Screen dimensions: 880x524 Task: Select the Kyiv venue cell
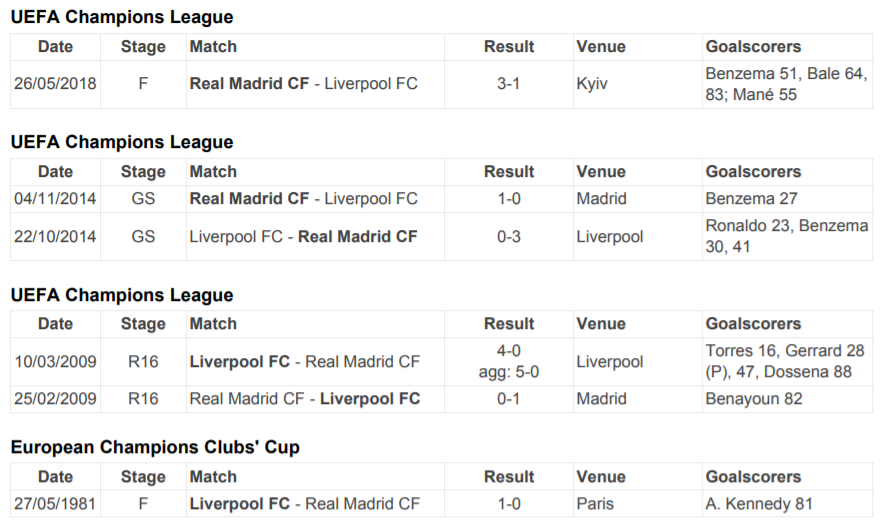coord(638,84)
